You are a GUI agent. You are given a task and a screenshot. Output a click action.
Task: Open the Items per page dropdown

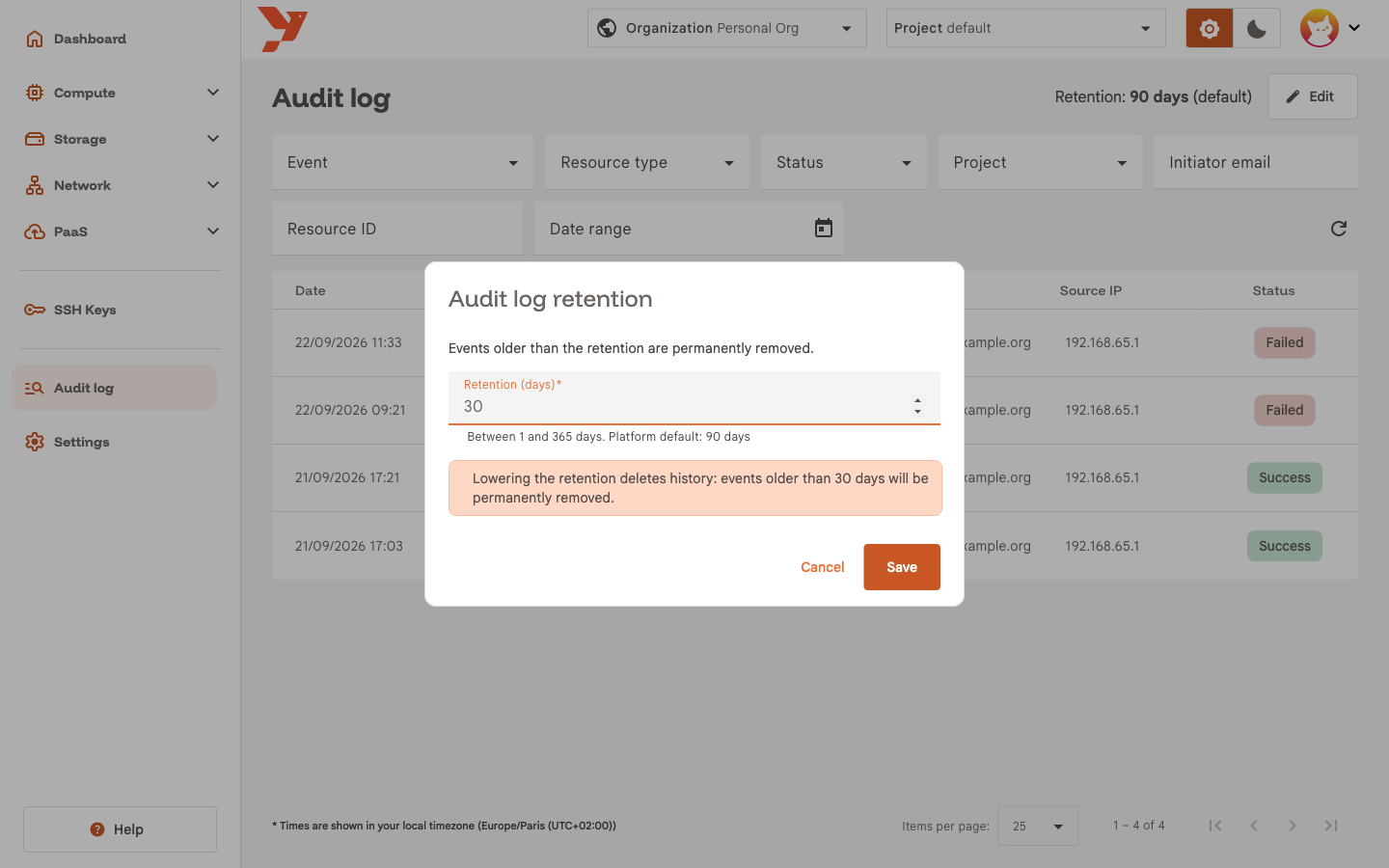[x=1038, y=826]
